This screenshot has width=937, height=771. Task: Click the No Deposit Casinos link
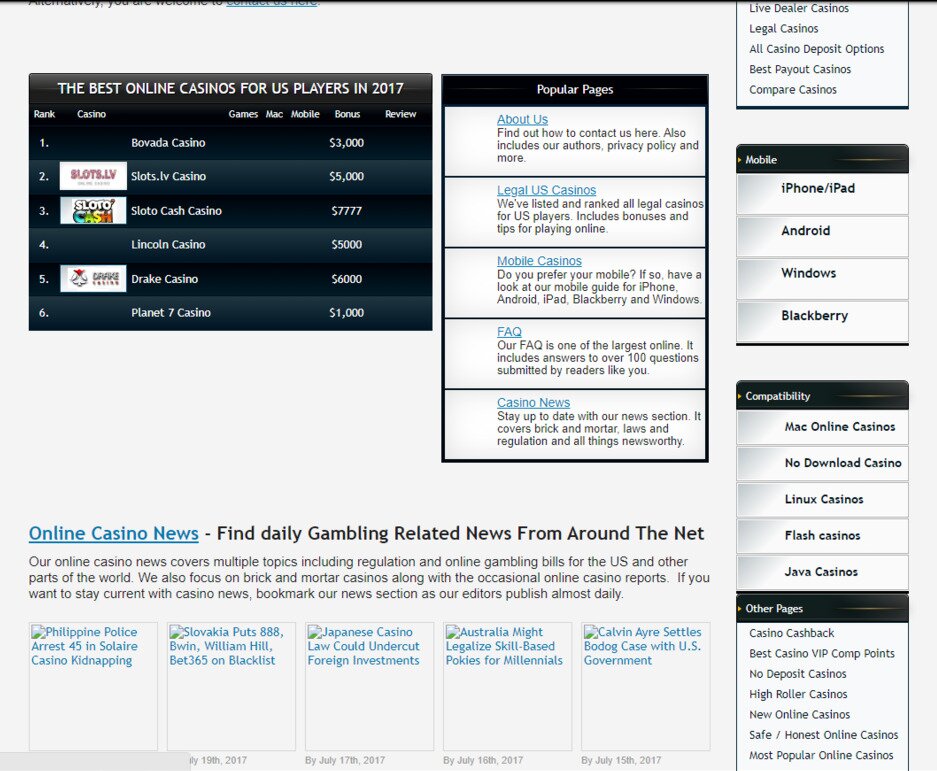tap(798, 674)
